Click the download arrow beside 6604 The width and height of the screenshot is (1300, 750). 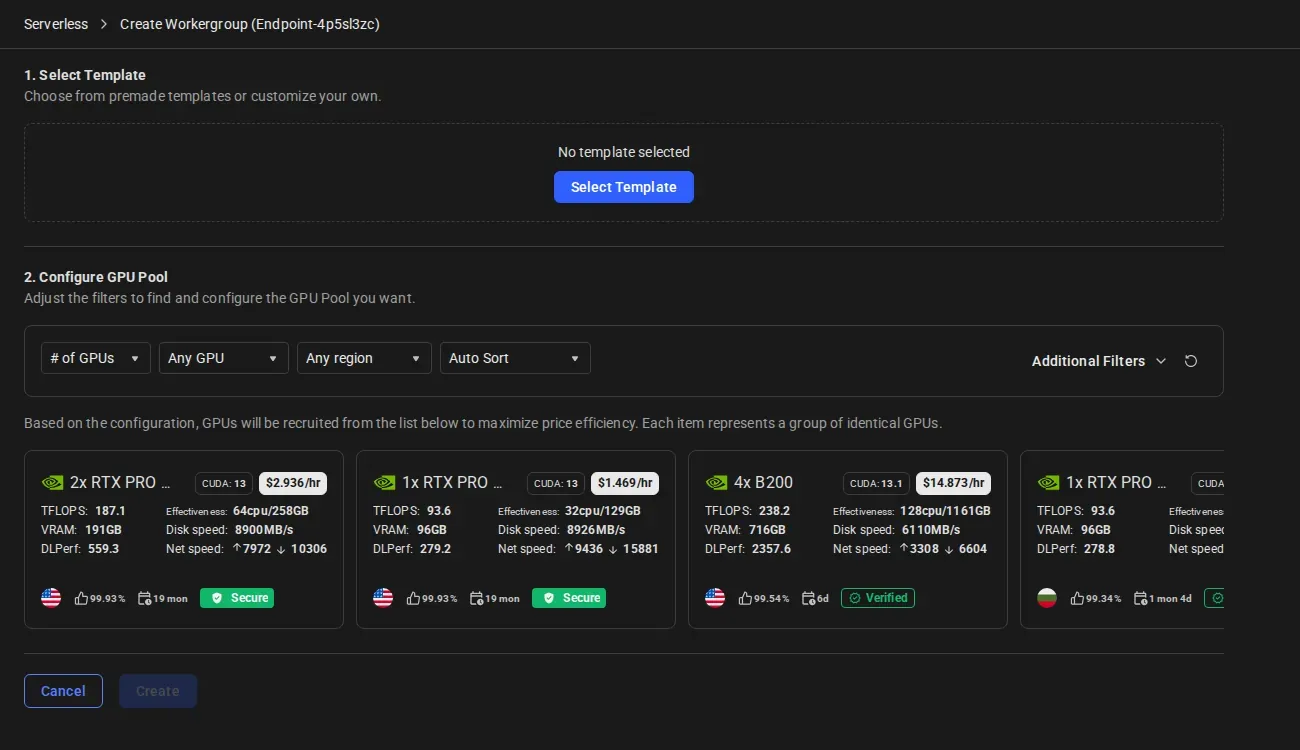tap(949, 549)
